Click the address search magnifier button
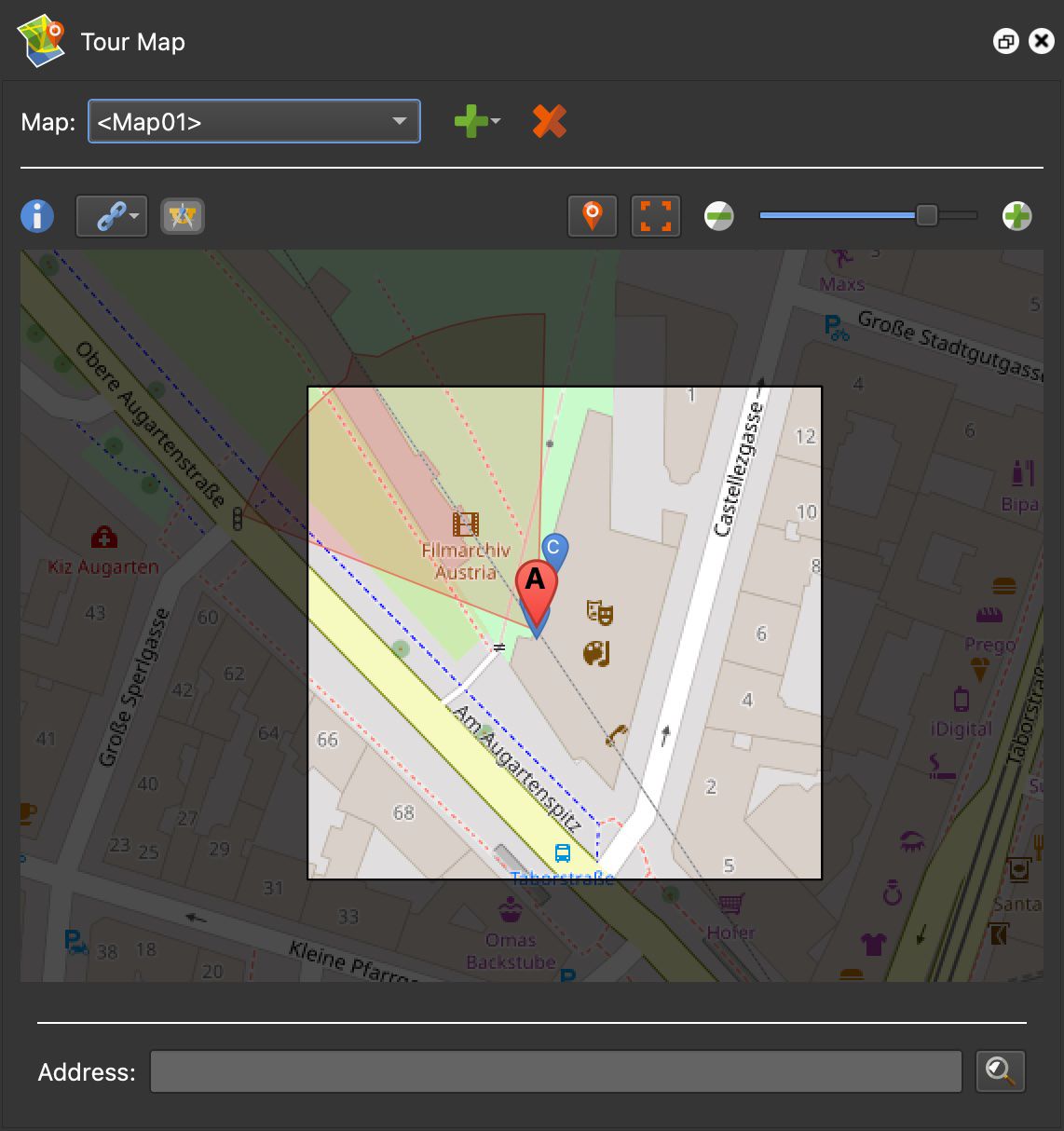 1000,1071
